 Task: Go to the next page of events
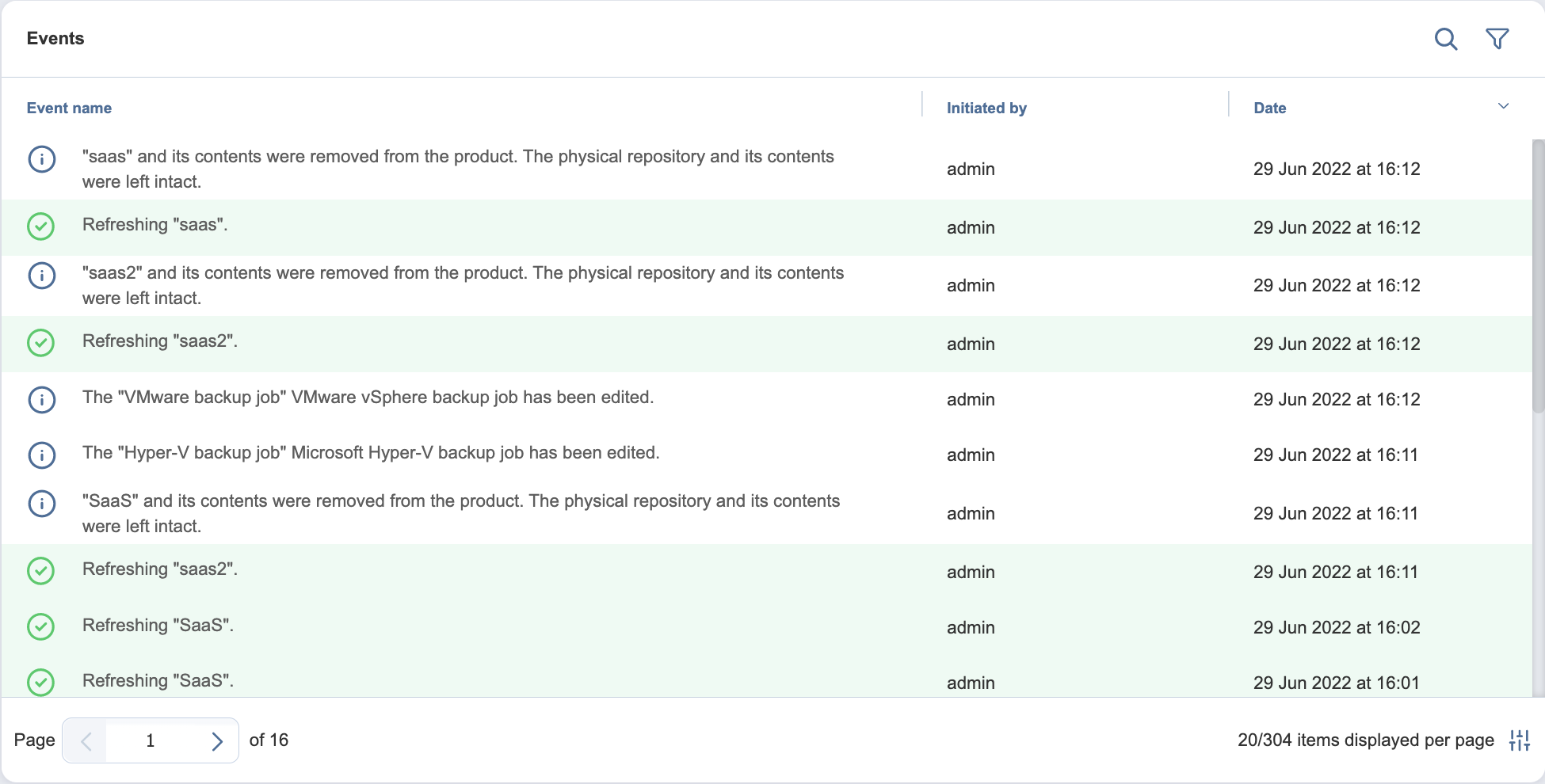click(216, 740)
